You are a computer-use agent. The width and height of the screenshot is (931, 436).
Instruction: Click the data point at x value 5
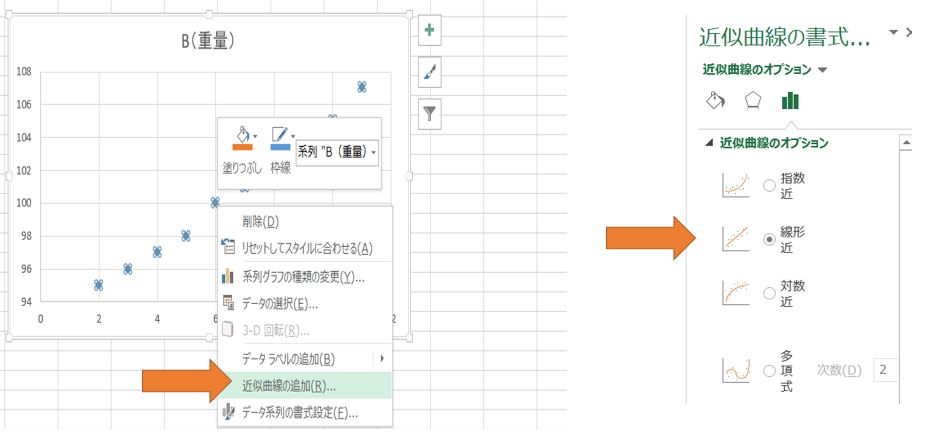pyautogui.click(x=186, y=236)
